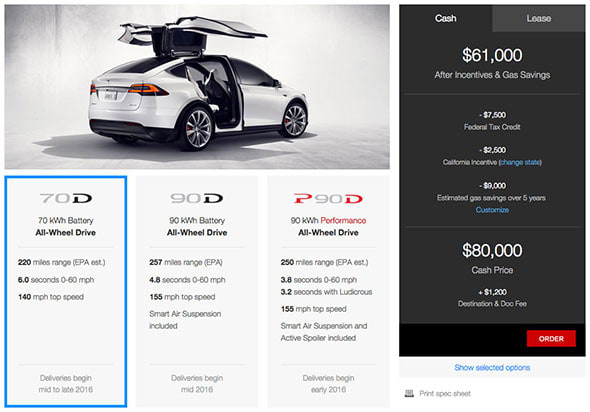This screenshot has width=590, height=412.
Task: Click the open falcon wing door on the car
Action: tap(194, 35)
